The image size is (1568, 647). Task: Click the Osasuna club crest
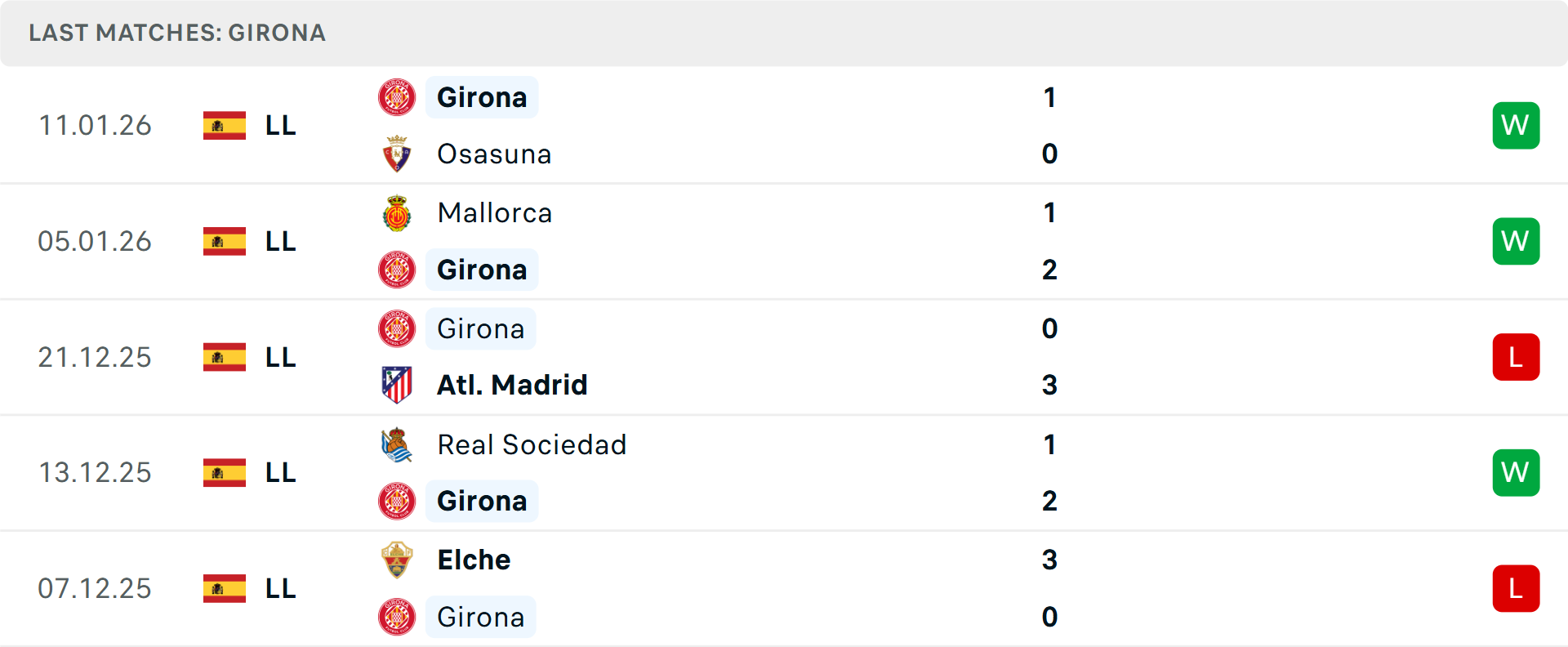point(397,154)
